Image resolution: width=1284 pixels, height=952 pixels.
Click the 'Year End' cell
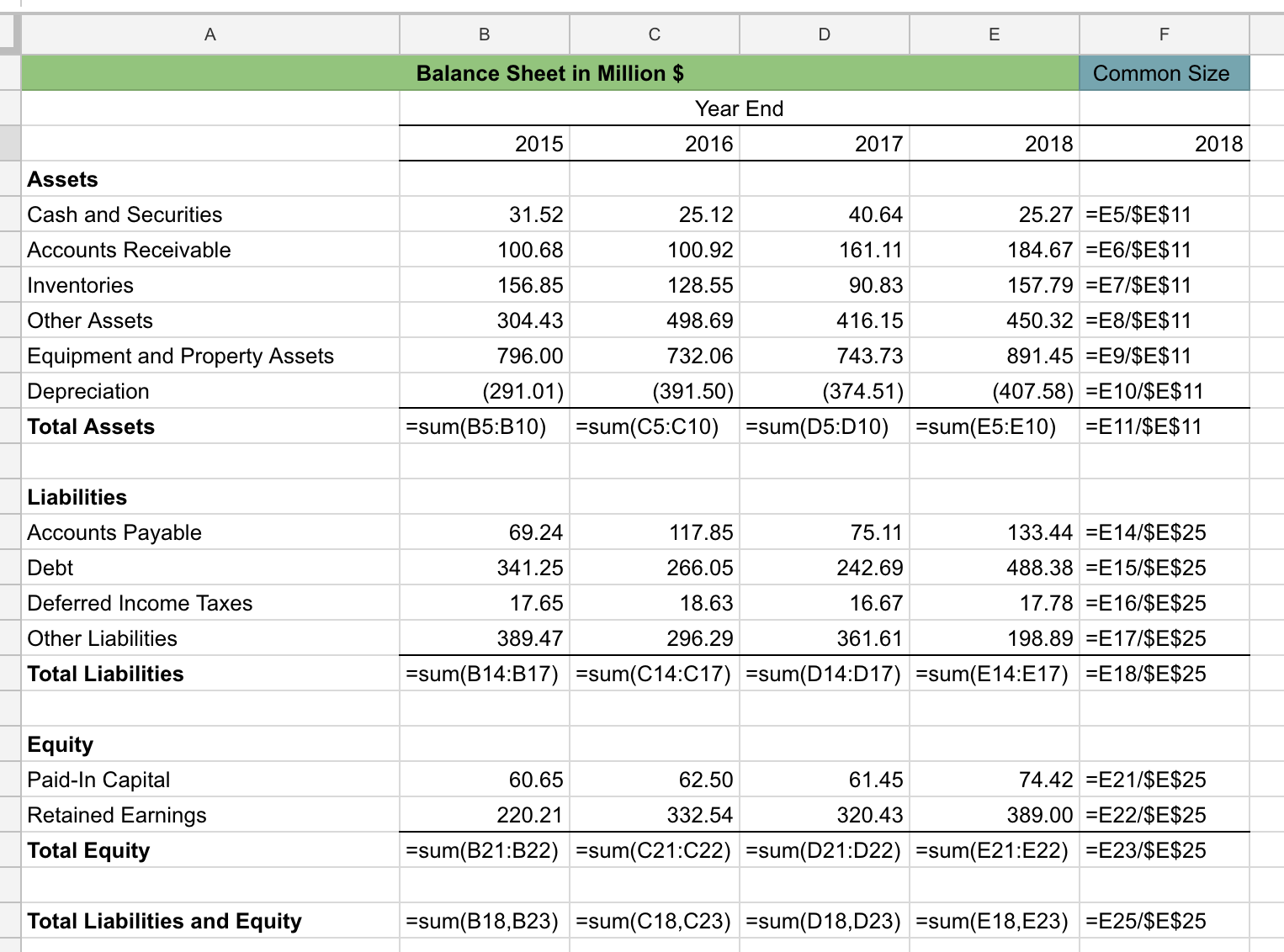(740, 108)
